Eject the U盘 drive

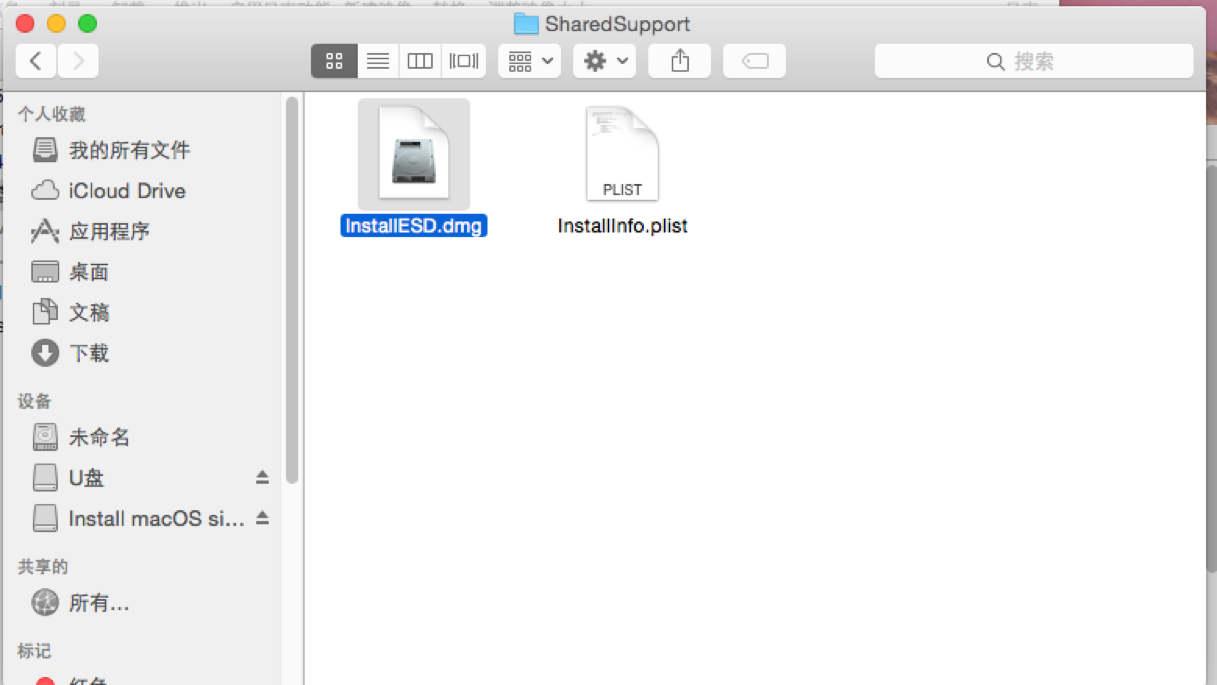click(262, 478)
